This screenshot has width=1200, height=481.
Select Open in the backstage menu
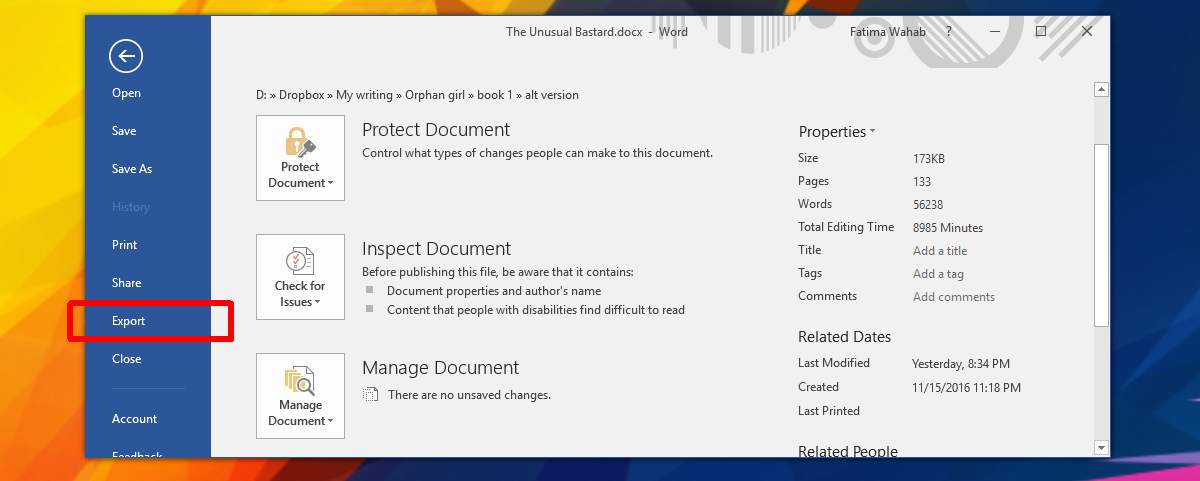(126, 93)
